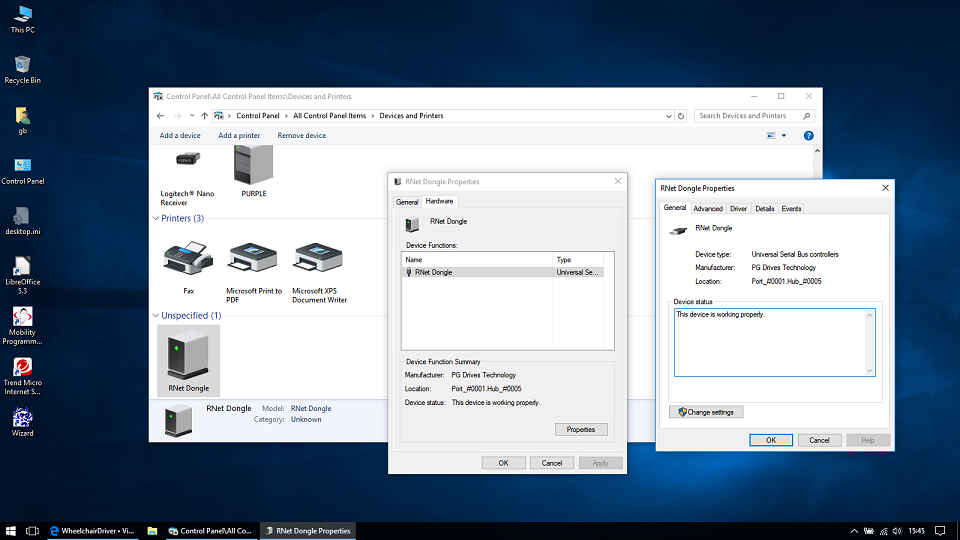Click the Properties button in Hardware tab
The image size is (960, 540).
pyautogui.click(x=580, y=429)
